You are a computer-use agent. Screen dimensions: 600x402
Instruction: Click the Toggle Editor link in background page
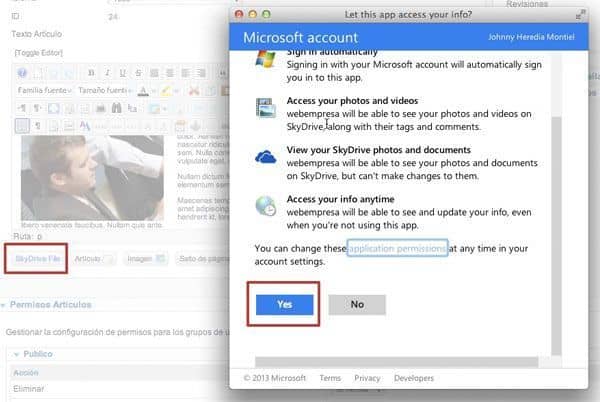click(38, 53)
